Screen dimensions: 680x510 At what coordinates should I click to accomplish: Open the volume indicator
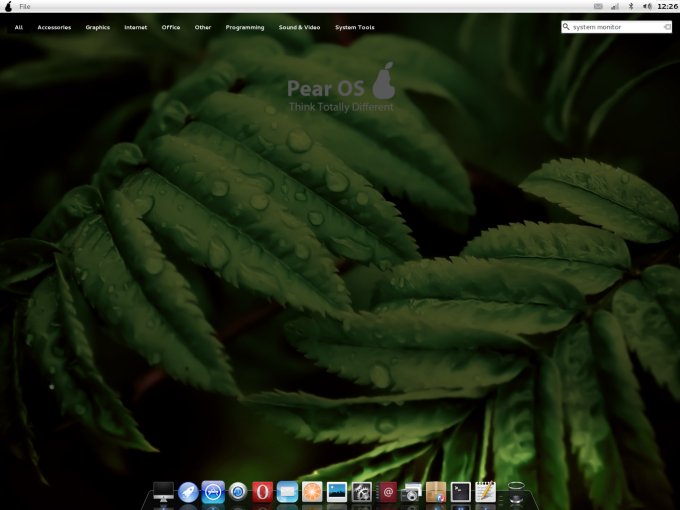[647, 6]
